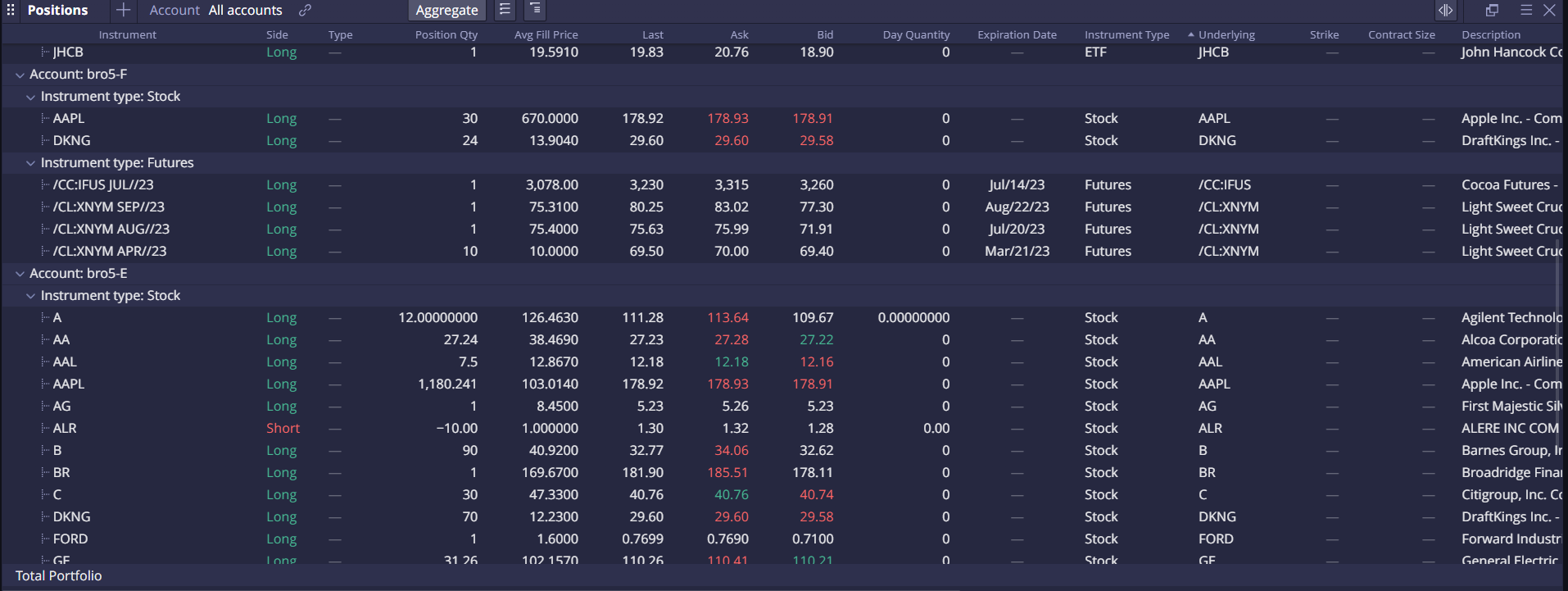
Task: Click the Positions panel title tab
Action: click(x=57, y=11)
